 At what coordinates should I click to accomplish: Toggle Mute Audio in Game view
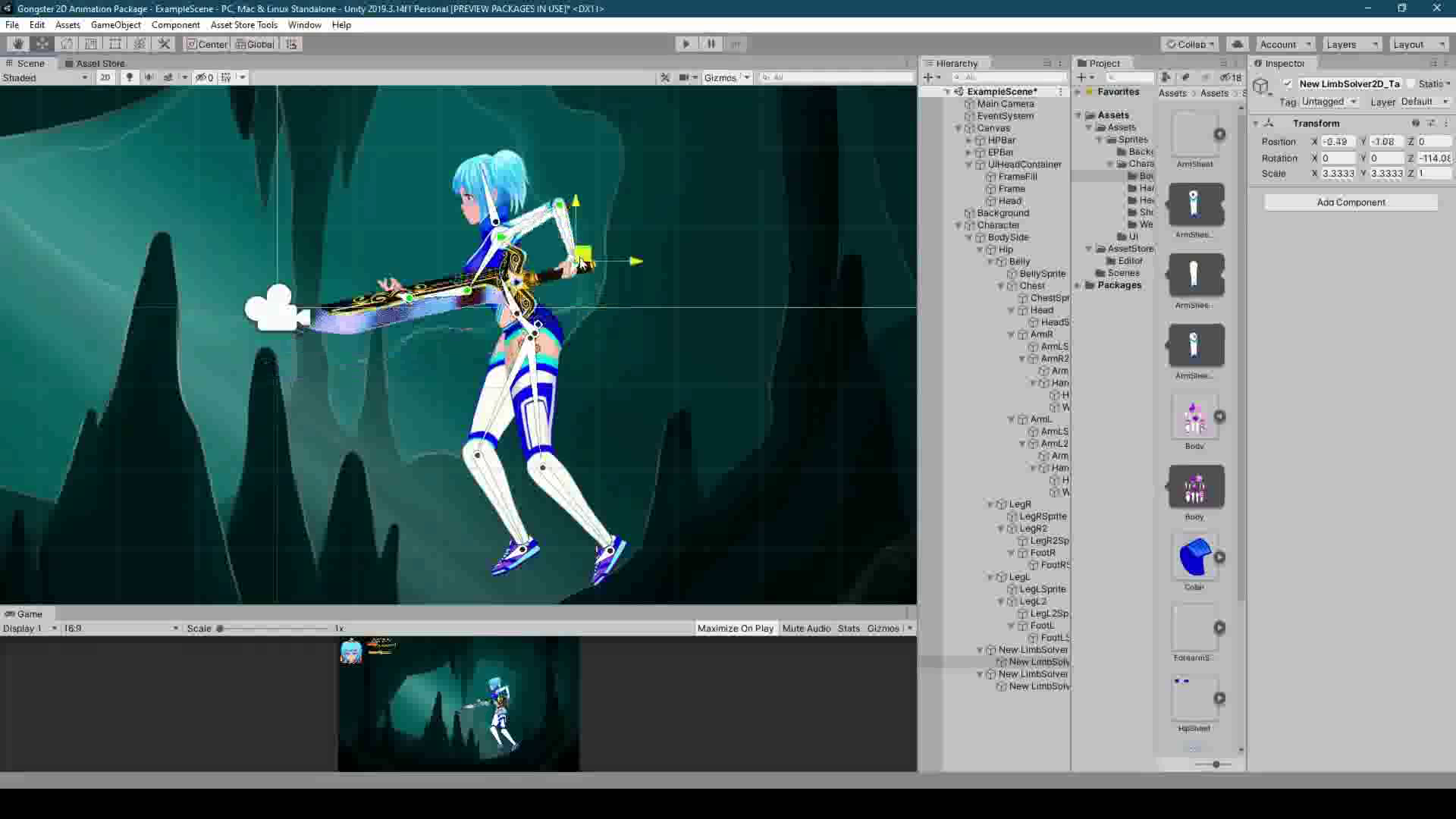(806, 629)
